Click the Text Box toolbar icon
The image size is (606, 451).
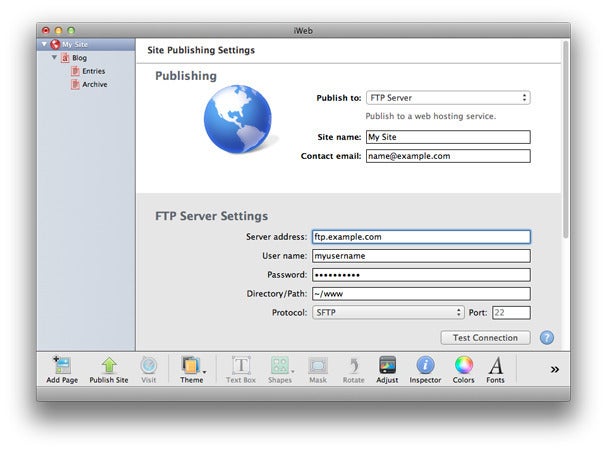[x=241, y=365]
